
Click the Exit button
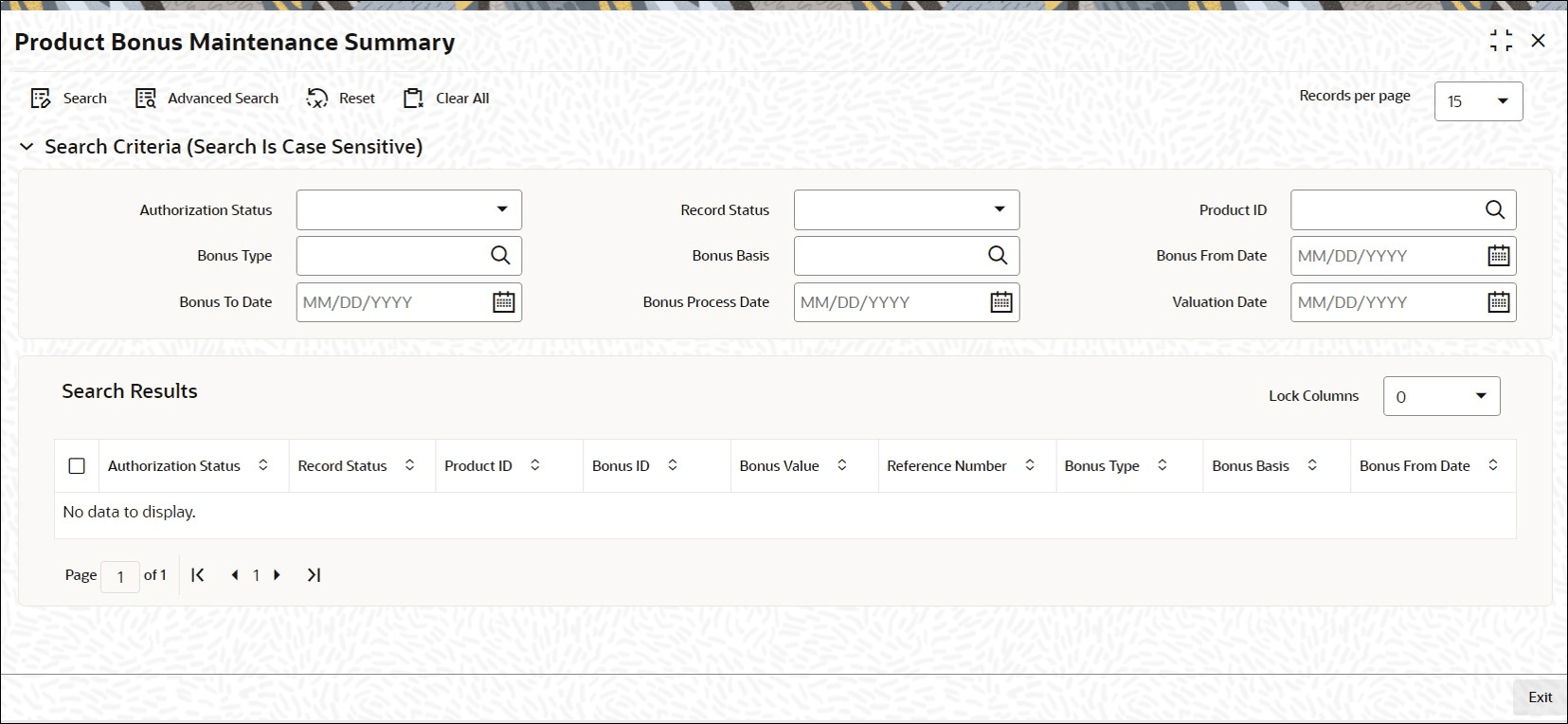1540,697
